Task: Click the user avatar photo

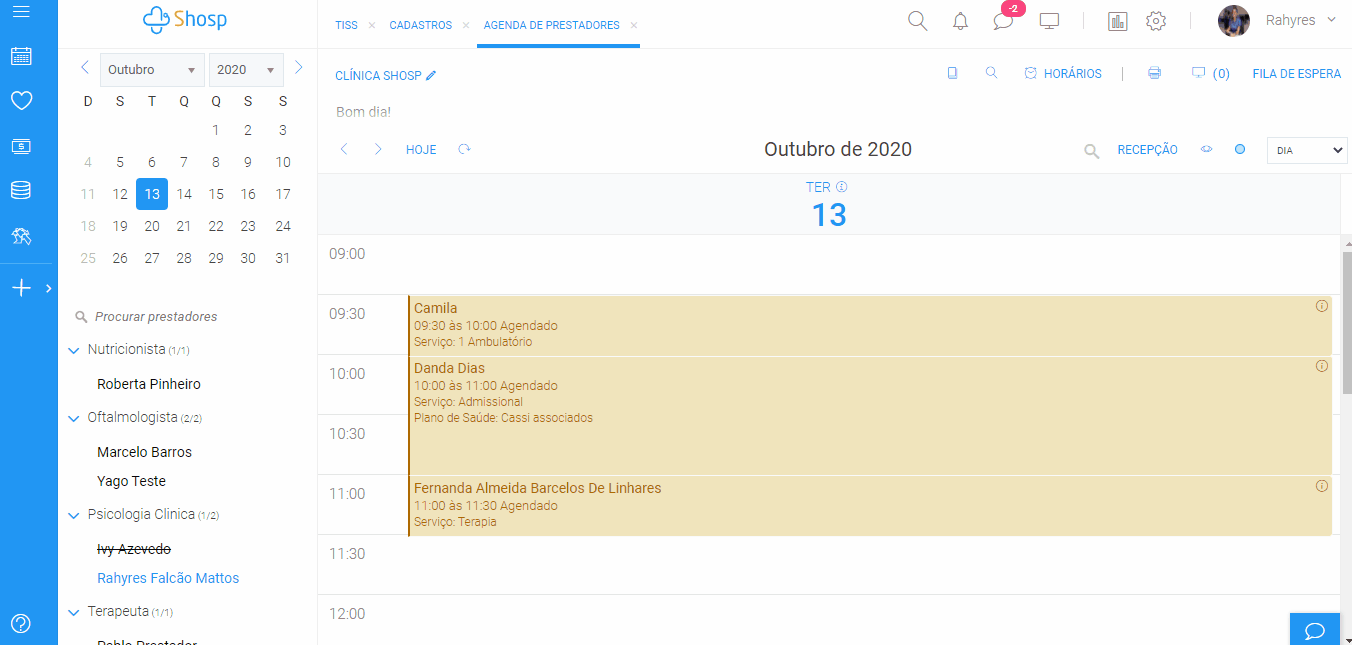Action: pos(1234,21)
